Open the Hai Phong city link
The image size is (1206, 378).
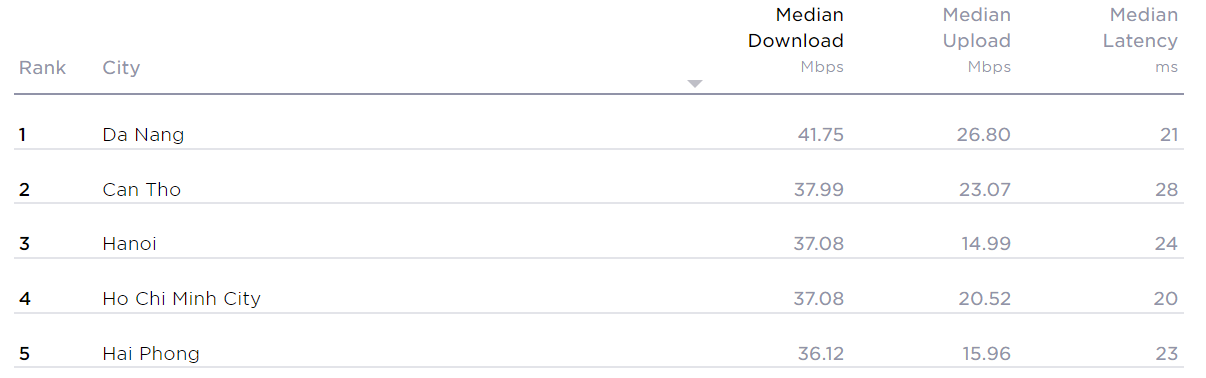151,353
